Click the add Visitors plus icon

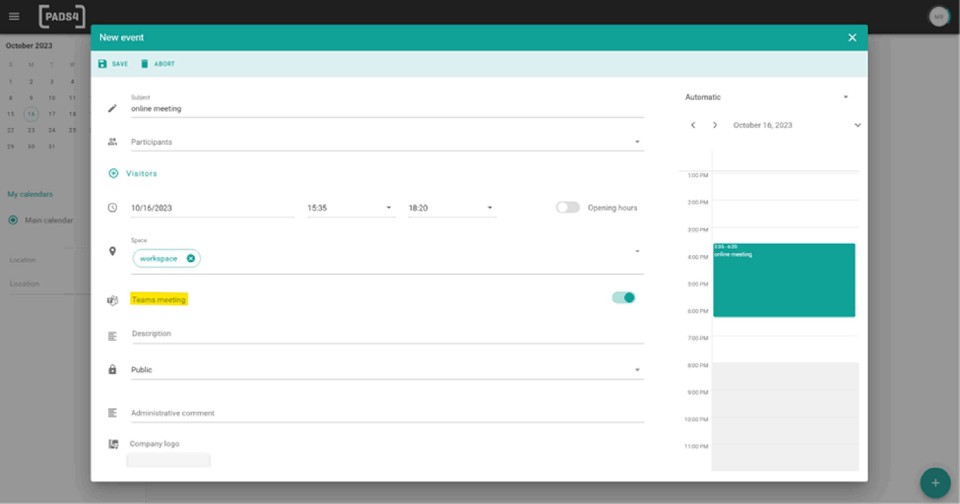point(113,173)
